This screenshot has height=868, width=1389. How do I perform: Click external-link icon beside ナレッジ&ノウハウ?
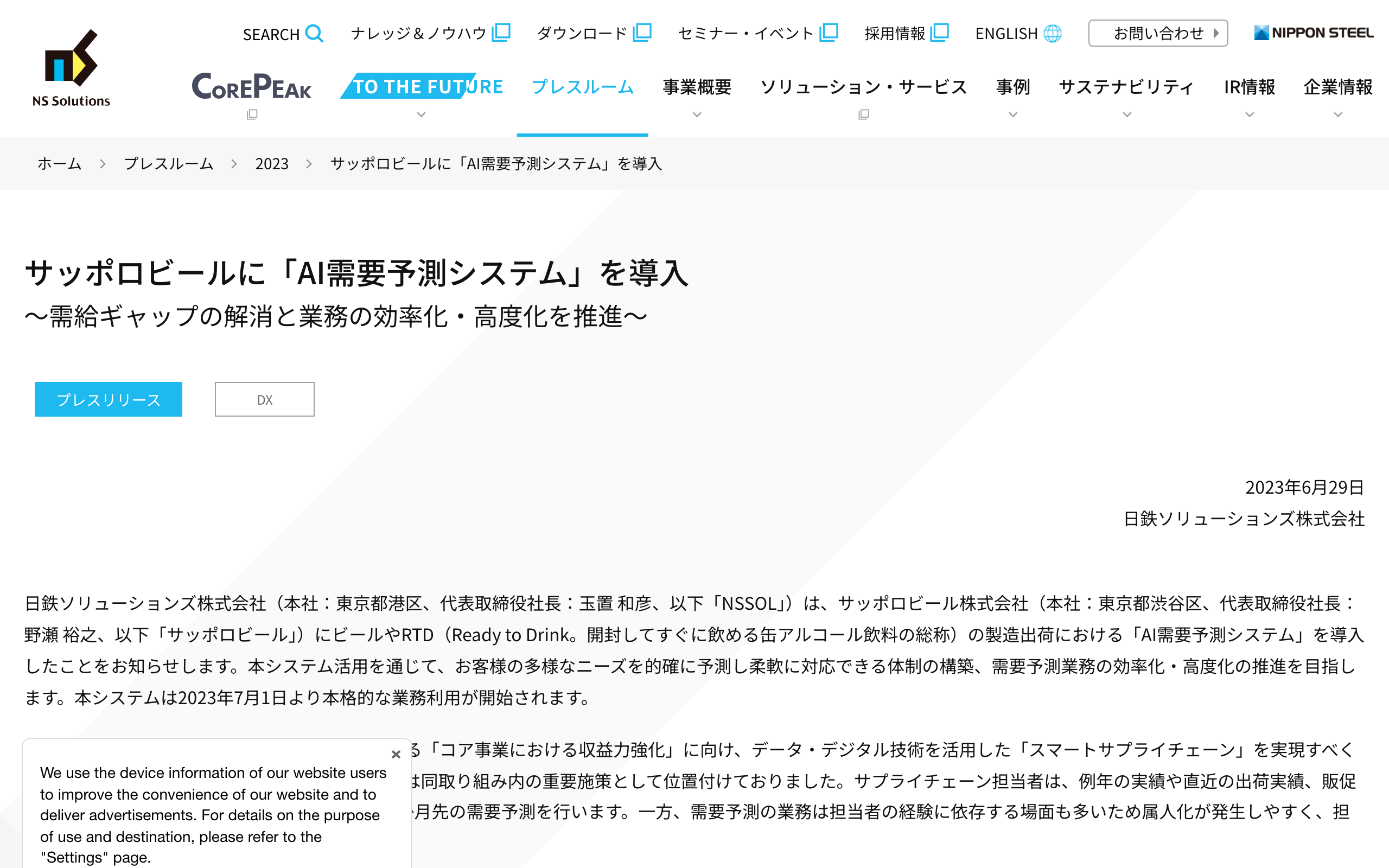[501, 32]
